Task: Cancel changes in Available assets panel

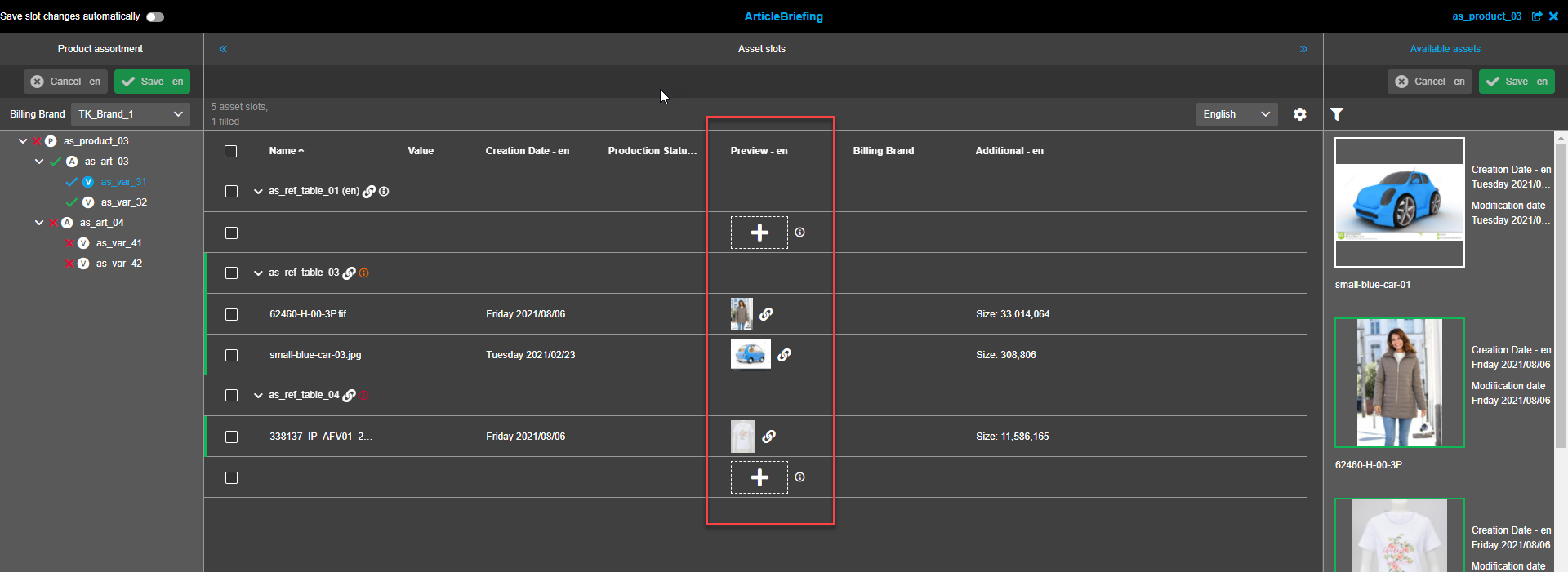Action: point(1430,82)
